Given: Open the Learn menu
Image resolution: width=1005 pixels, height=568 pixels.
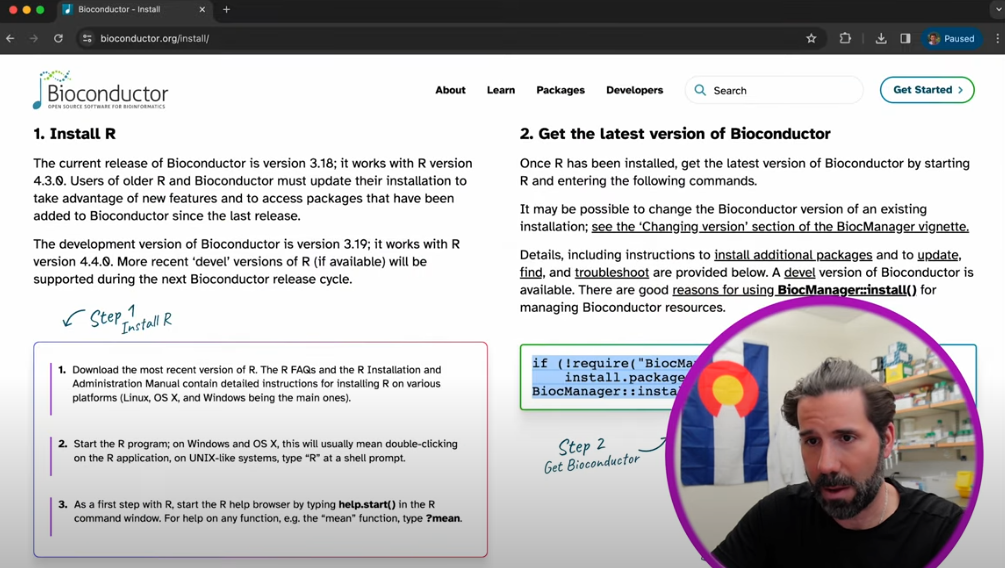Looking at the screenshot, I should tap(501, 90).
